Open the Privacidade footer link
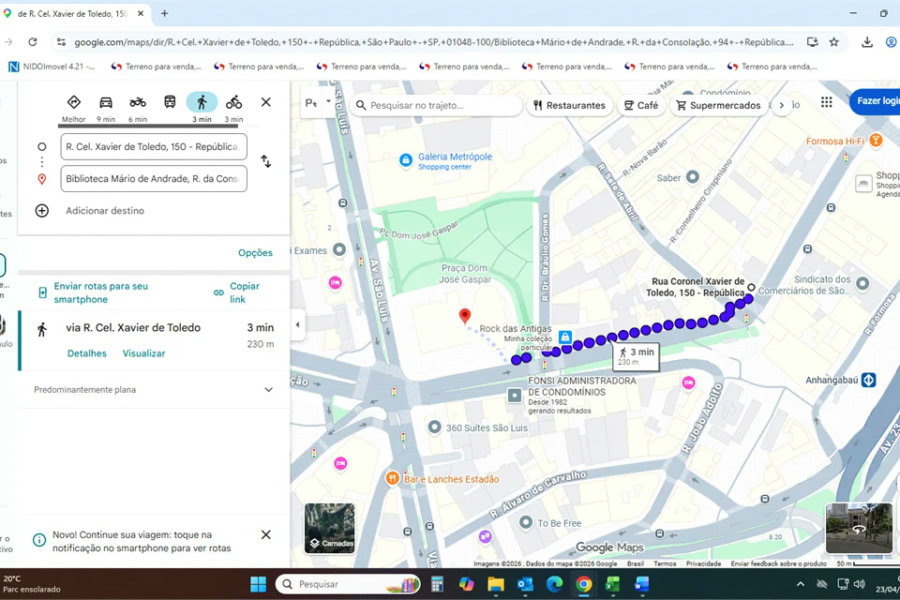This screenshot has height=600, width=900. tap(703, 563)
